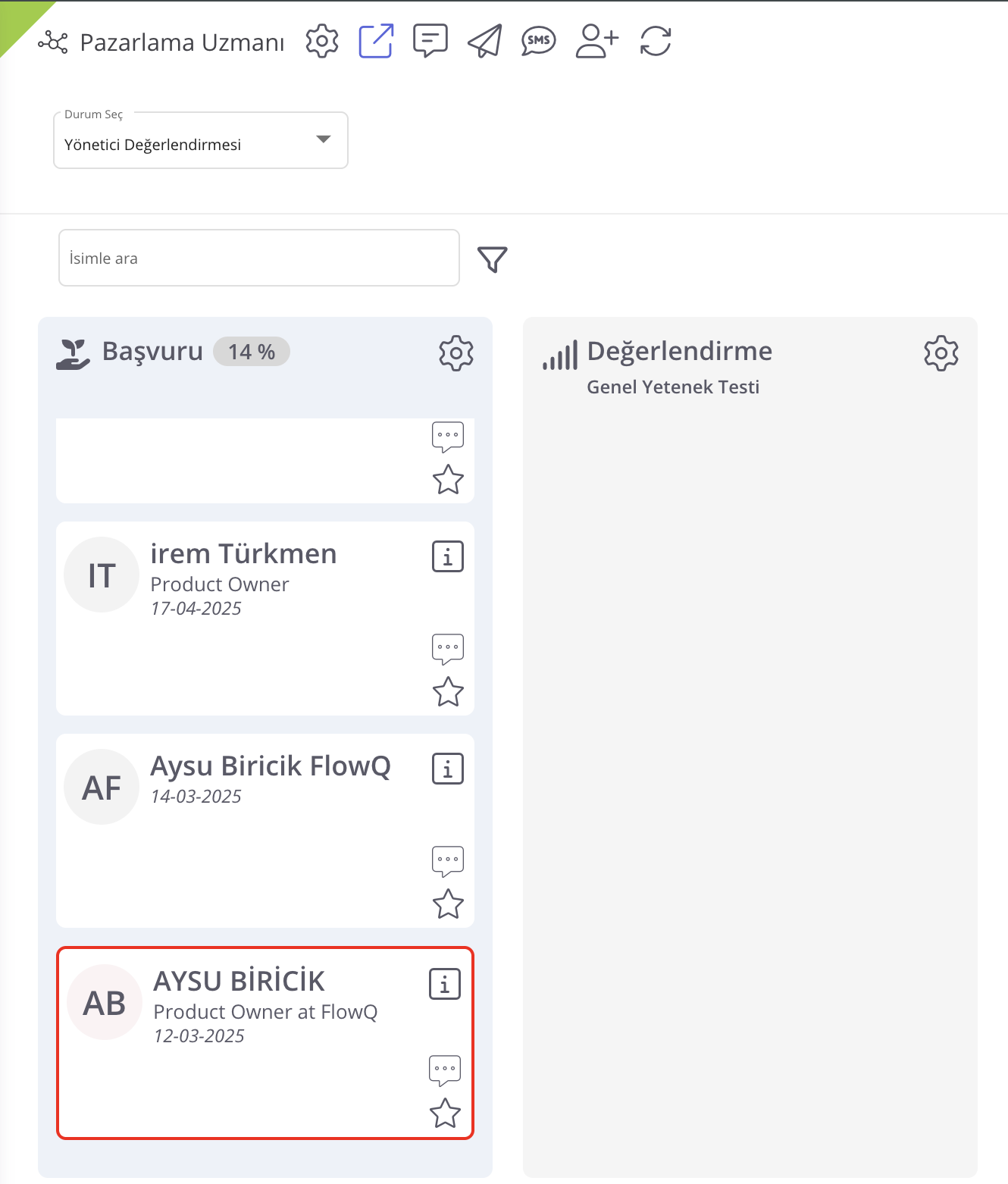Viewport: 1008px width, 1184px height.
Task: Open info details for AYSU BİRİCİK
Action: pyautogui.click(x=445, y=985)
